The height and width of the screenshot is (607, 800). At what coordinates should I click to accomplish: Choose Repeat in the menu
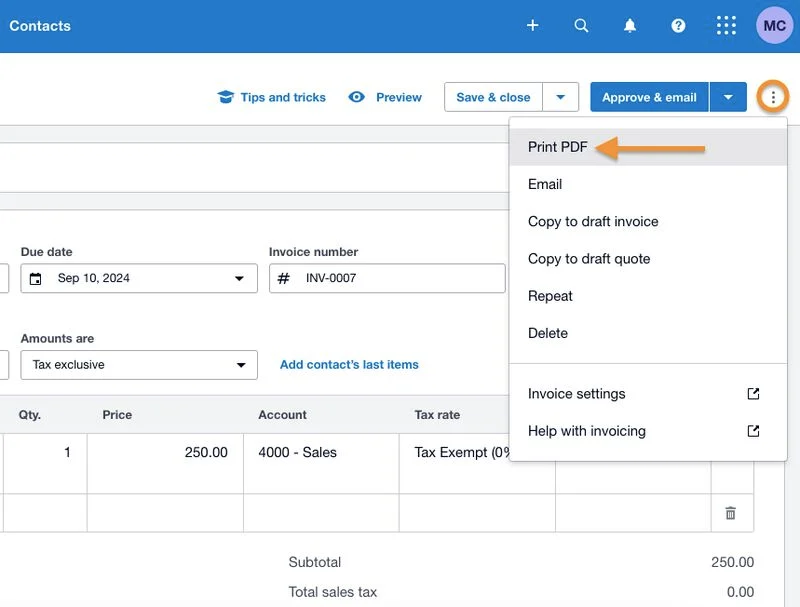coord(648,296)
